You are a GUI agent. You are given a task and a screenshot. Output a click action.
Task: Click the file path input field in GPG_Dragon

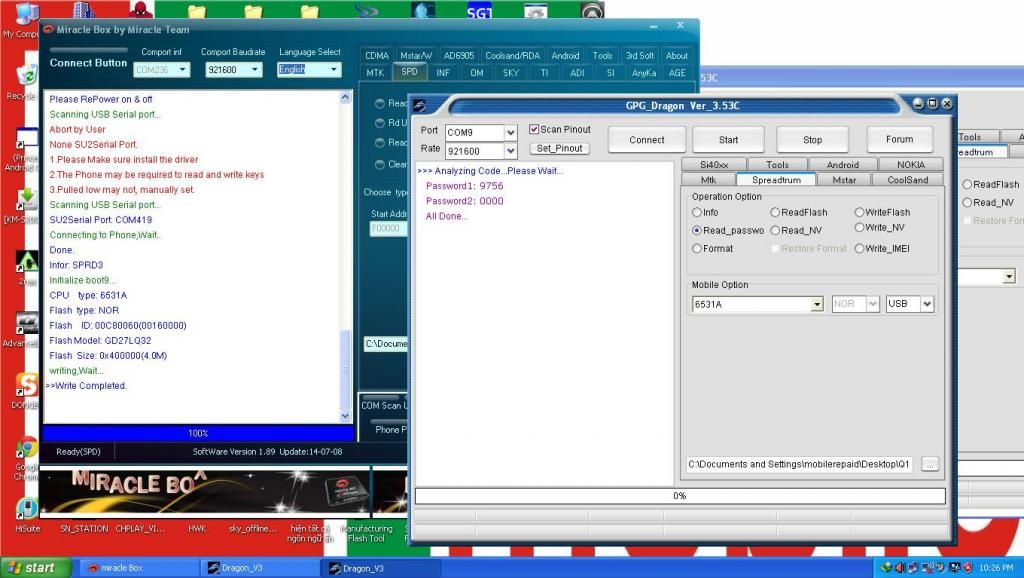coord(799,464)
